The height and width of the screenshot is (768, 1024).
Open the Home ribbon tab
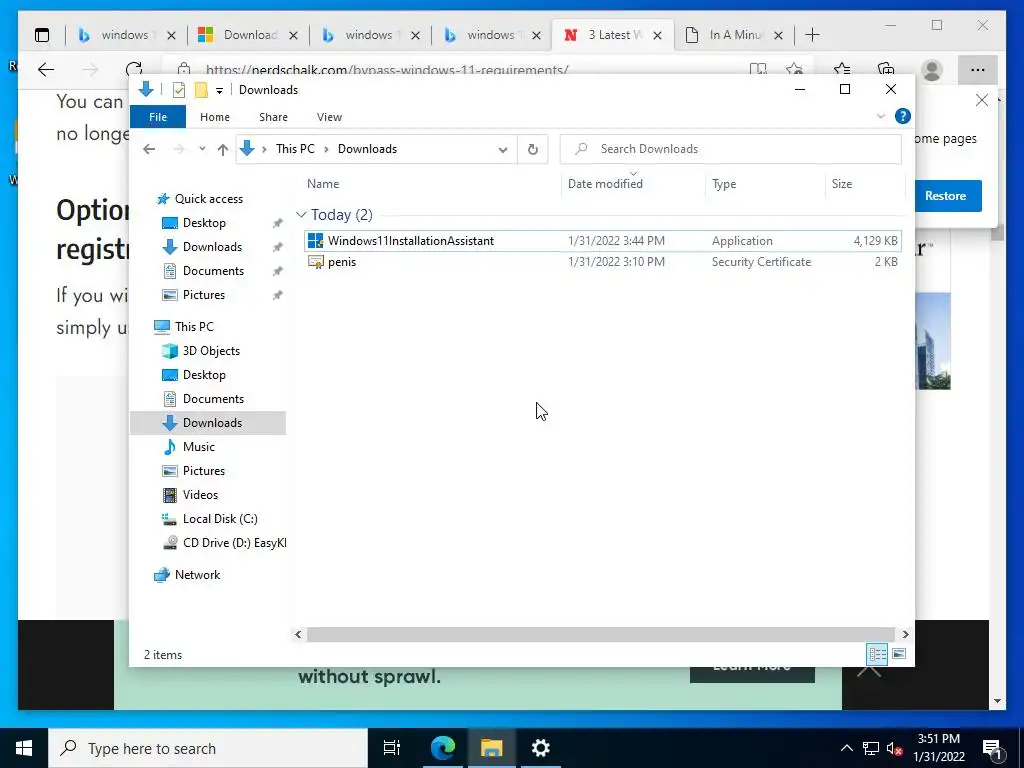(215, 117)
